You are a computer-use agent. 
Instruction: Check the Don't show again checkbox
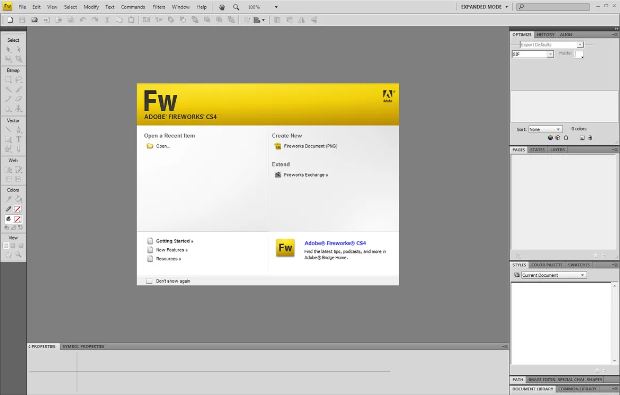point(149,281)
